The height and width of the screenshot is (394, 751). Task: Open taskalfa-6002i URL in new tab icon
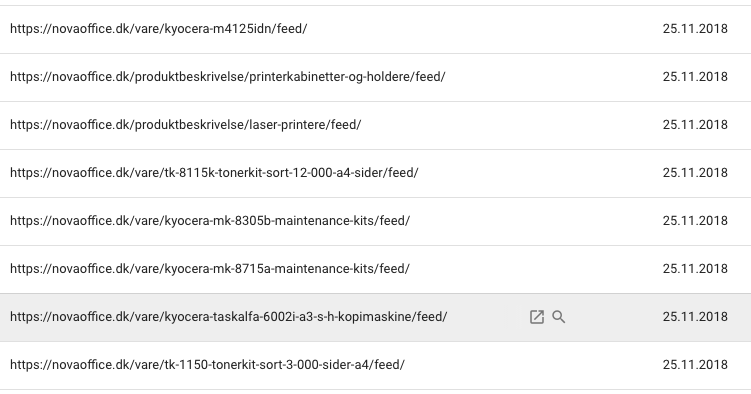536,317
